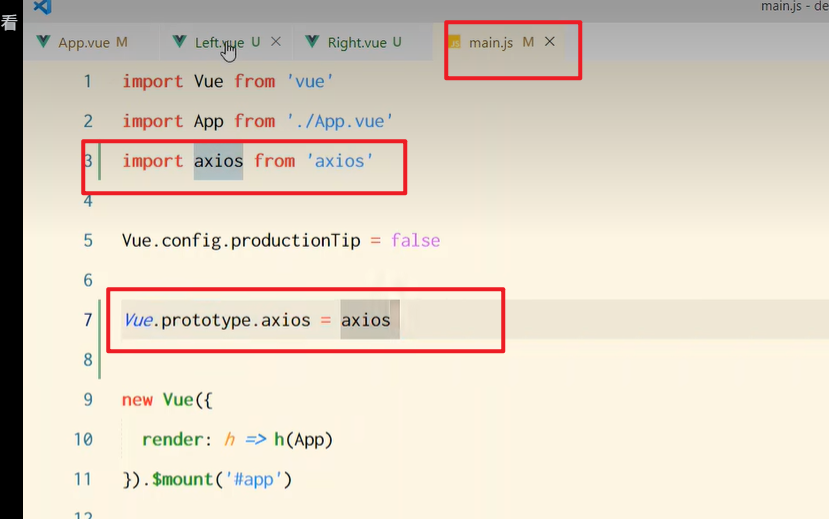Image resolution: width=829 pixels, height=519 pixels.
Task: Select the main.js tab
Action: [x=491, y=43]
